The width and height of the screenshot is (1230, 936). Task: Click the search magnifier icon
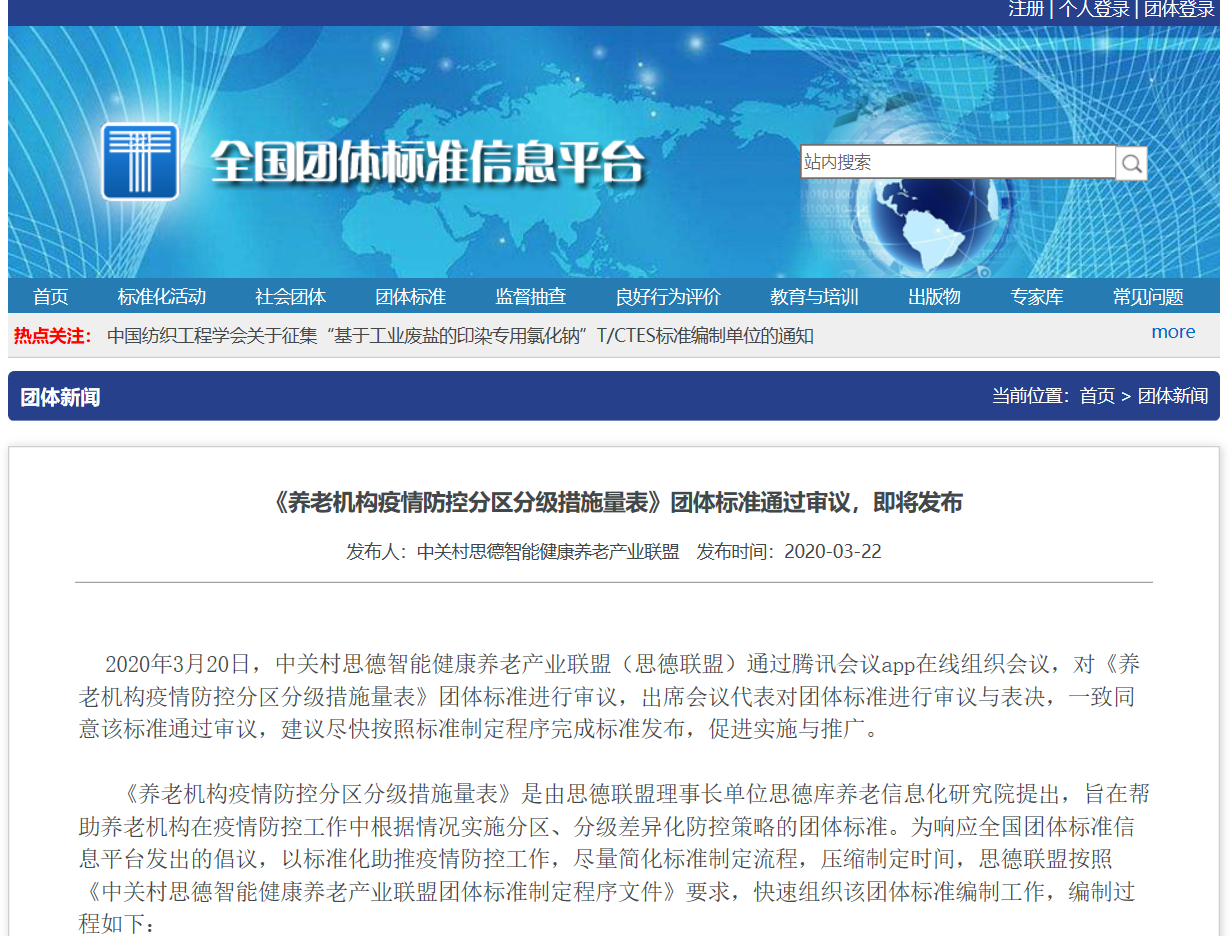pos(1132,163)
